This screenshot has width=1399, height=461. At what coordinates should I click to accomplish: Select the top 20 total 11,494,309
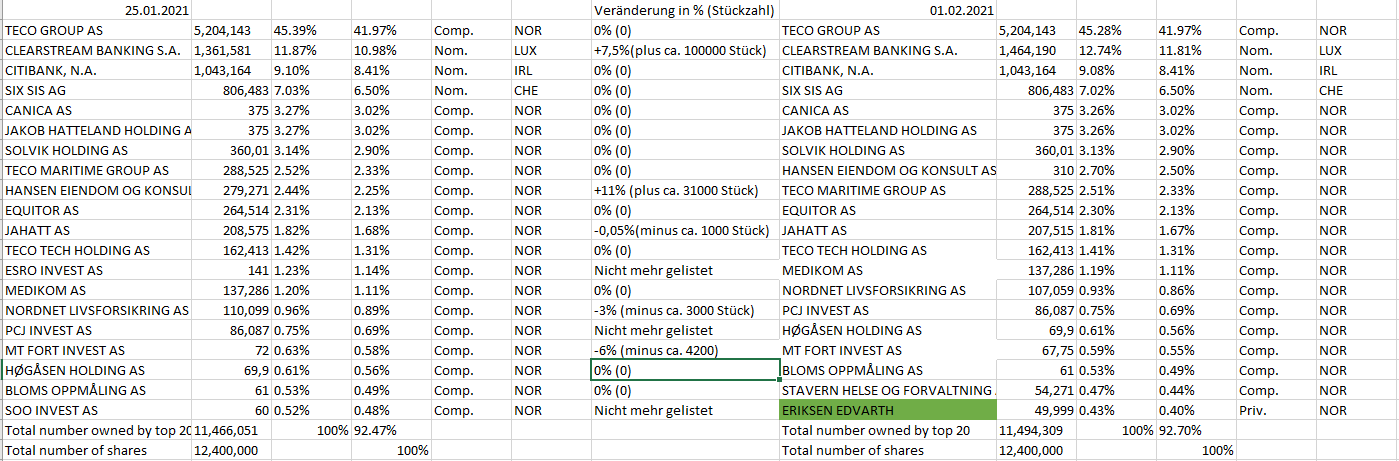pos(1036,431)
